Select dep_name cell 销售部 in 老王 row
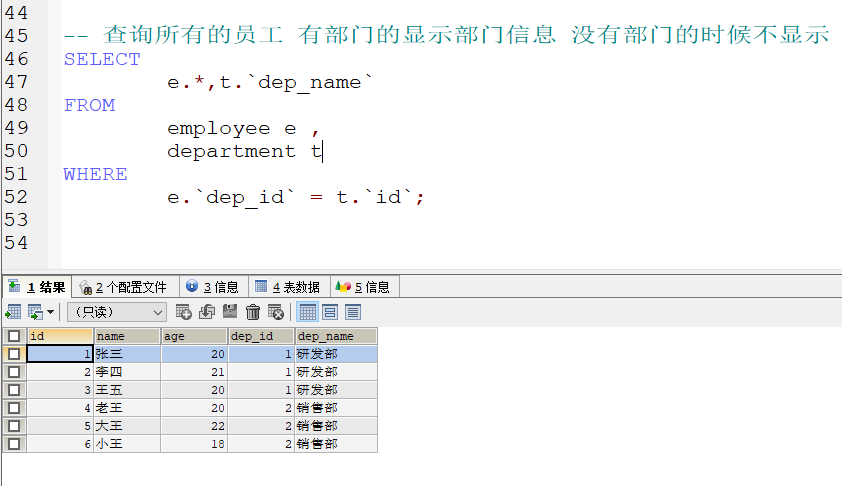 [x=336, y=408]
